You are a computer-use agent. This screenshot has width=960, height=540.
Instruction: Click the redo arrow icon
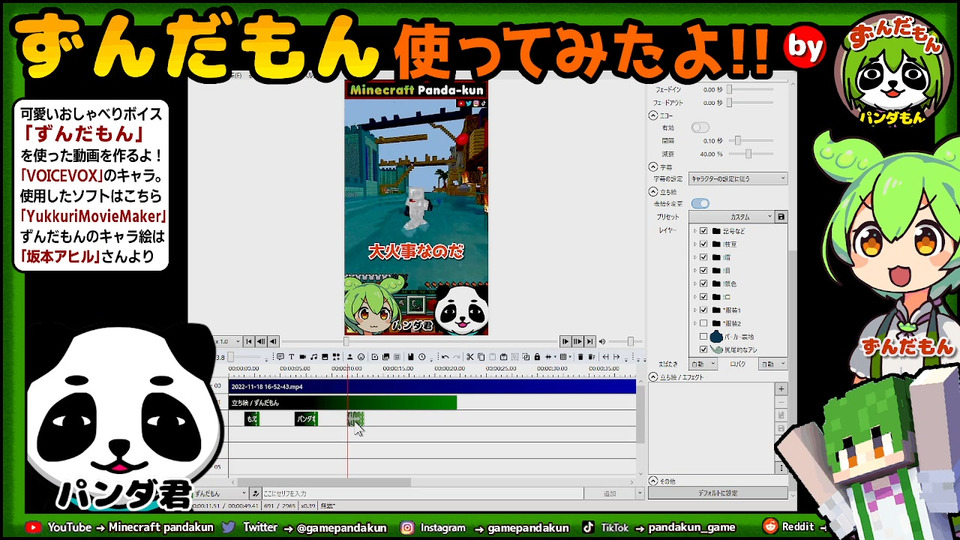click(456, 356)
